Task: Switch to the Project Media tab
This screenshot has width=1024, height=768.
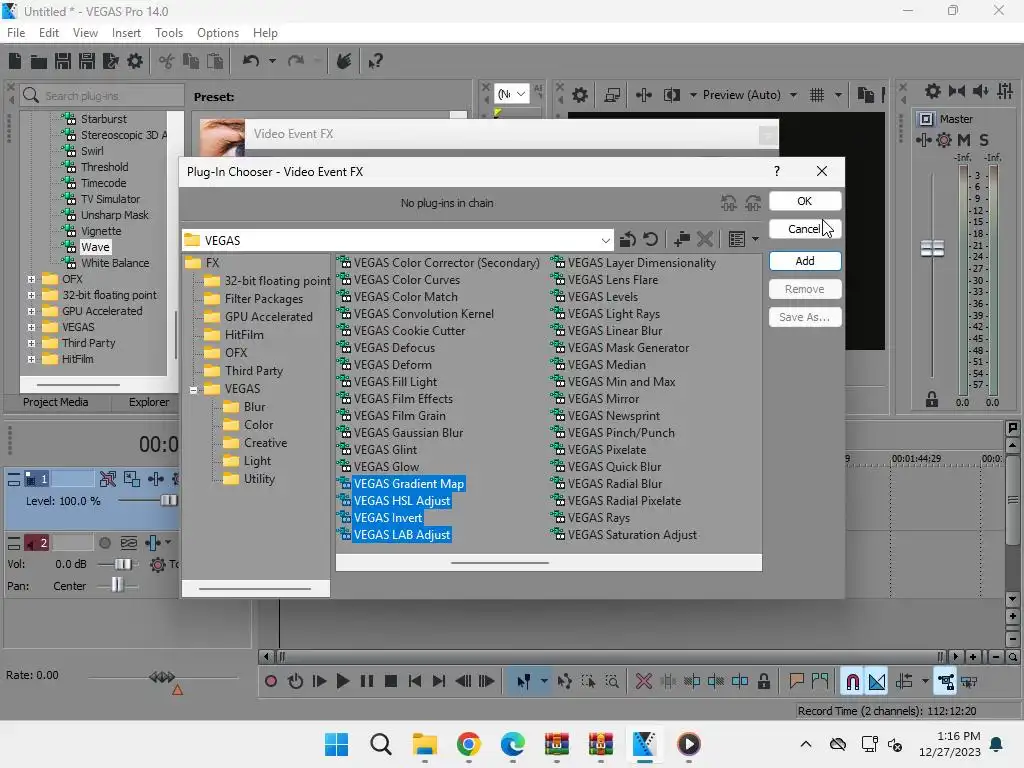Action: 56,402
